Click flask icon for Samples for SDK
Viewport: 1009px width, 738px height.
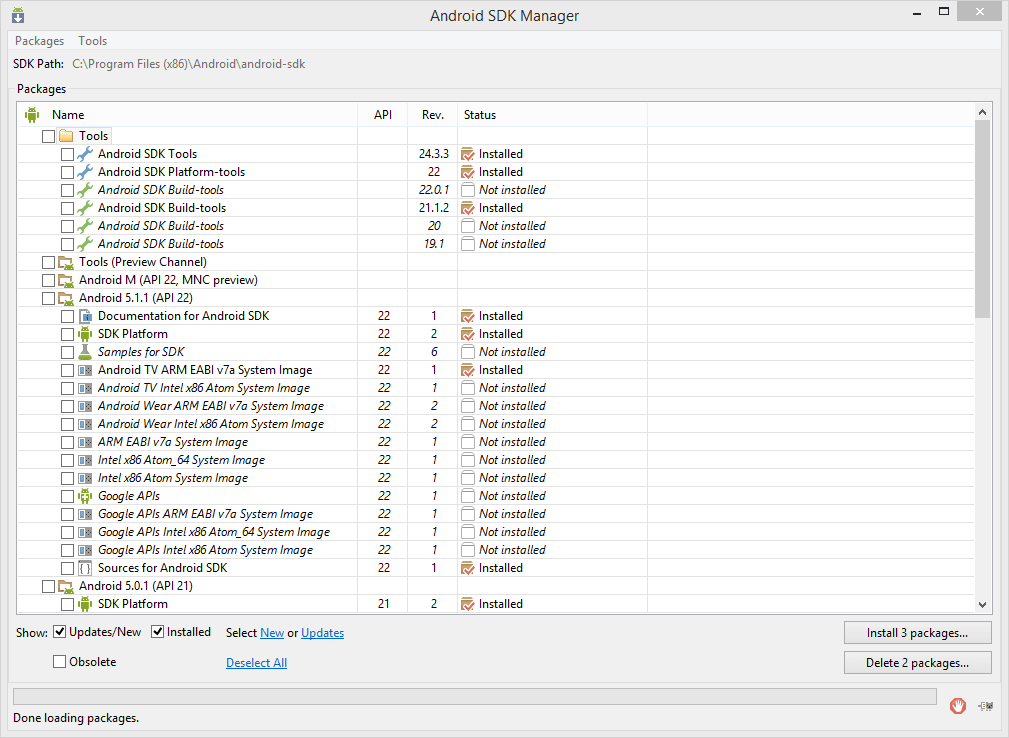[85, 352]
